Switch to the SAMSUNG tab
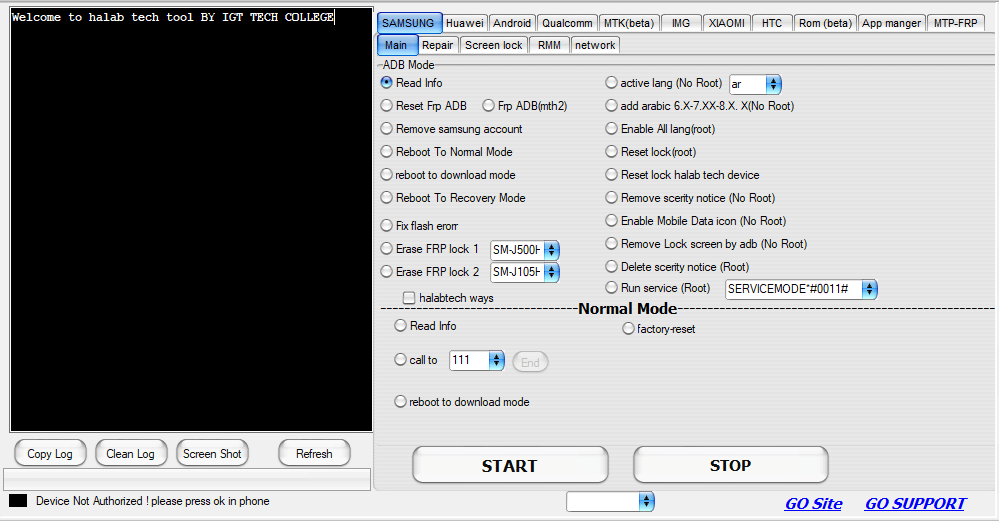The width and height of the screenshot is (999, 521). pos(408,23)
